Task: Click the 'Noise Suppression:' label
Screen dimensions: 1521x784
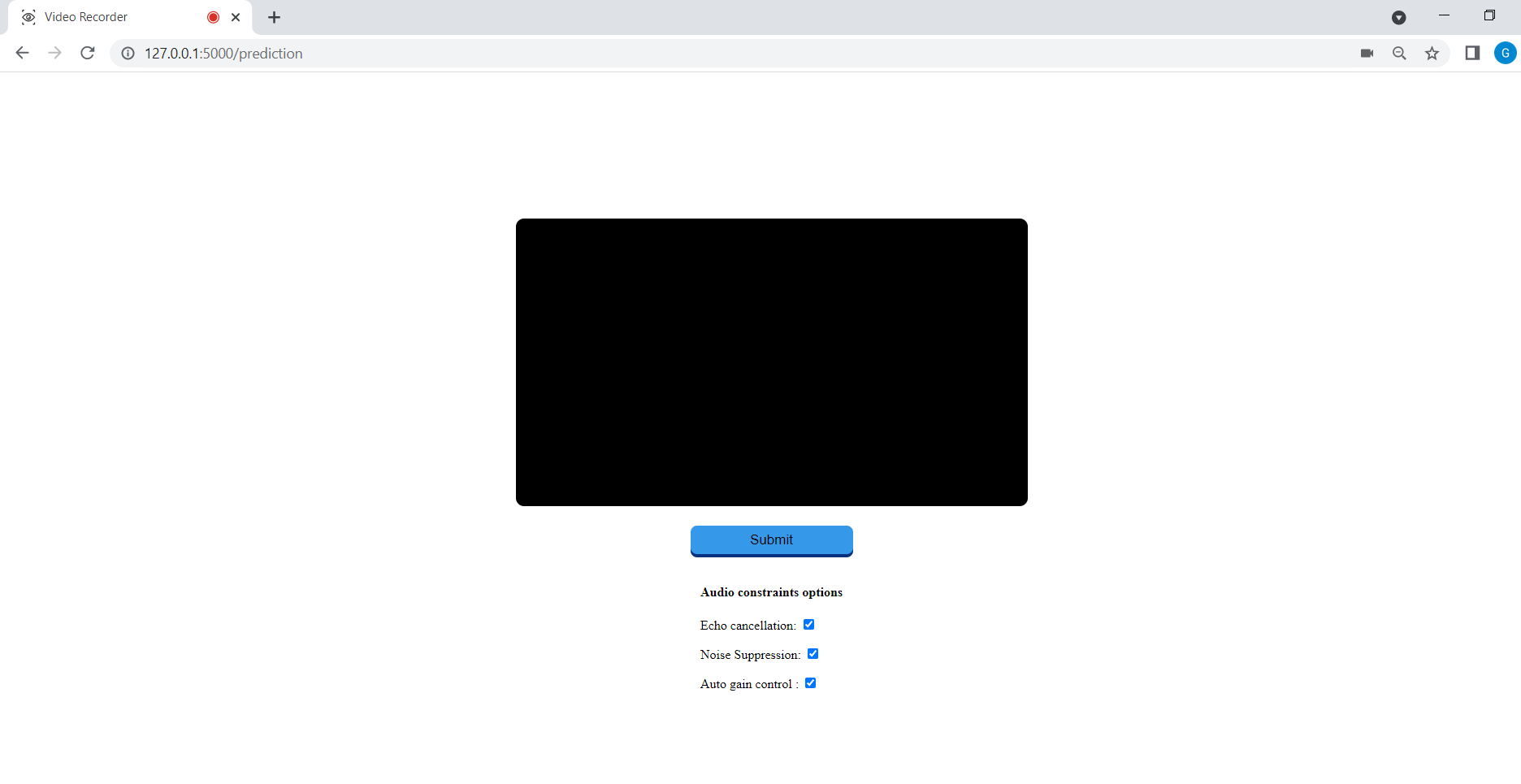Action: point(751,655)
